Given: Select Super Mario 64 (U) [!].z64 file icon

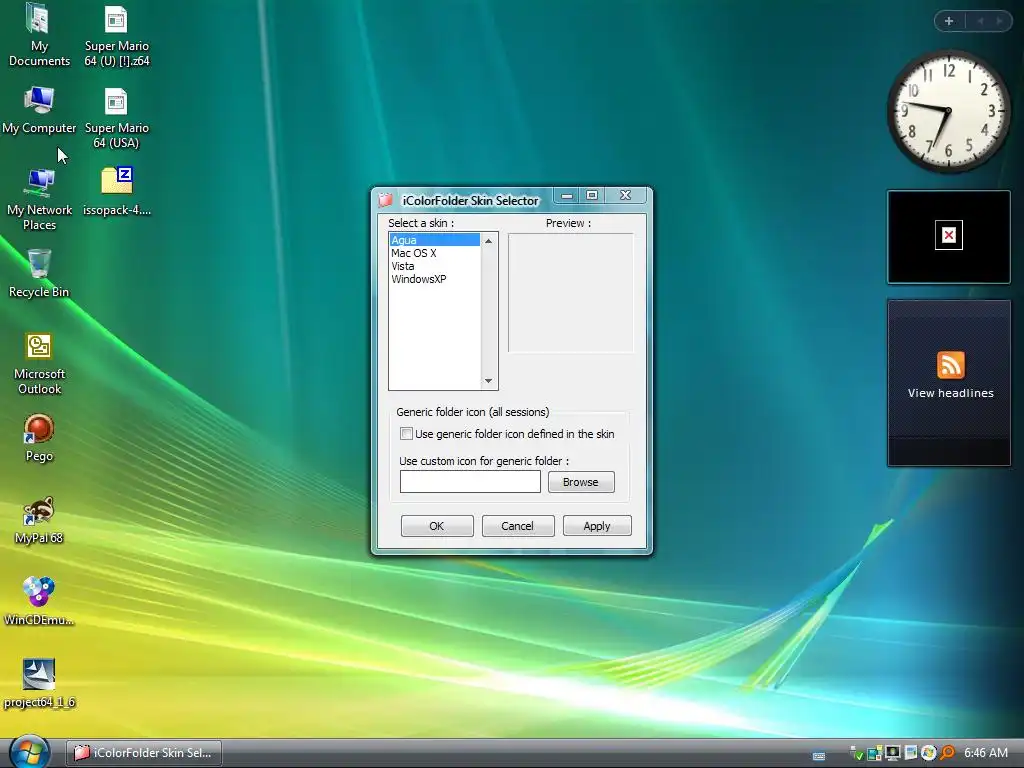Looking at the screenshot, I should 116,35.
